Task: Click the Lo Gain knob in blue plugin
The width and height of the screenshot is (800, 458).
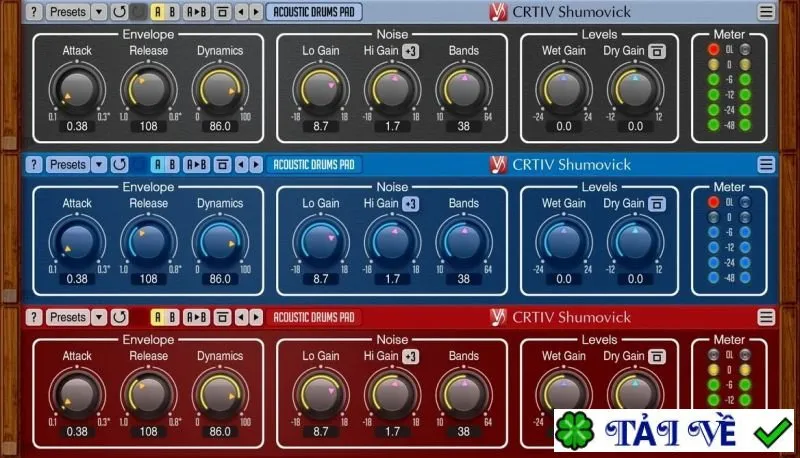Action: pos(321,242)
